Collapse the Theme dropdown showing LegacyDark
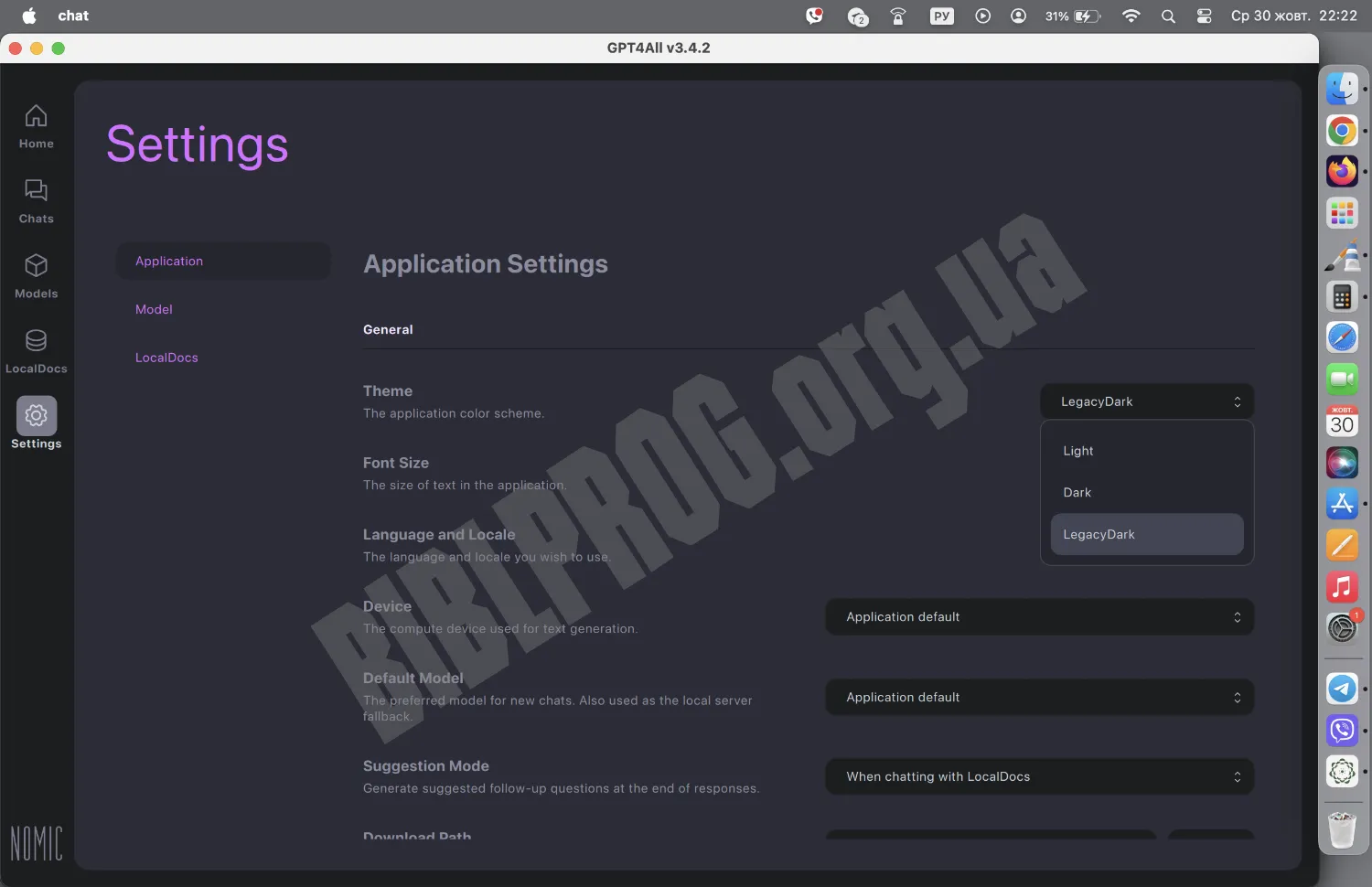Viewport: 1372px width, 887px height. click(x=1147, y=401)
